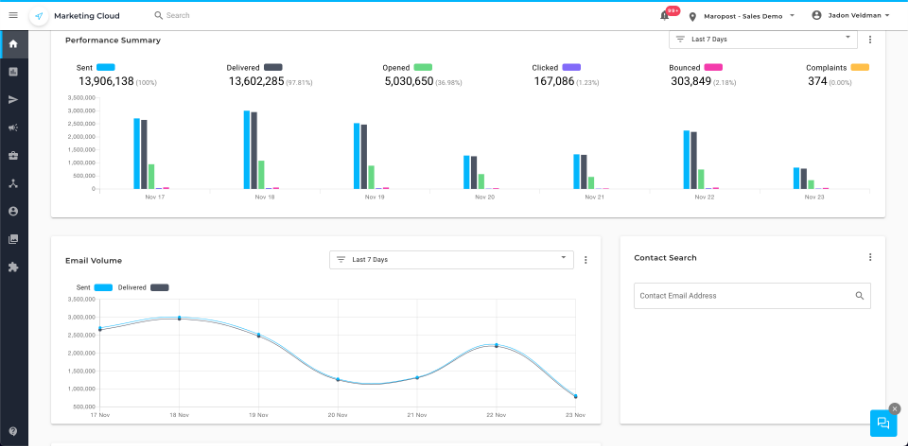The height and width of the screenshot is (446, 908).
Task: Open the journeys hierarchy icon in sidebar
Action: [13, 183]
